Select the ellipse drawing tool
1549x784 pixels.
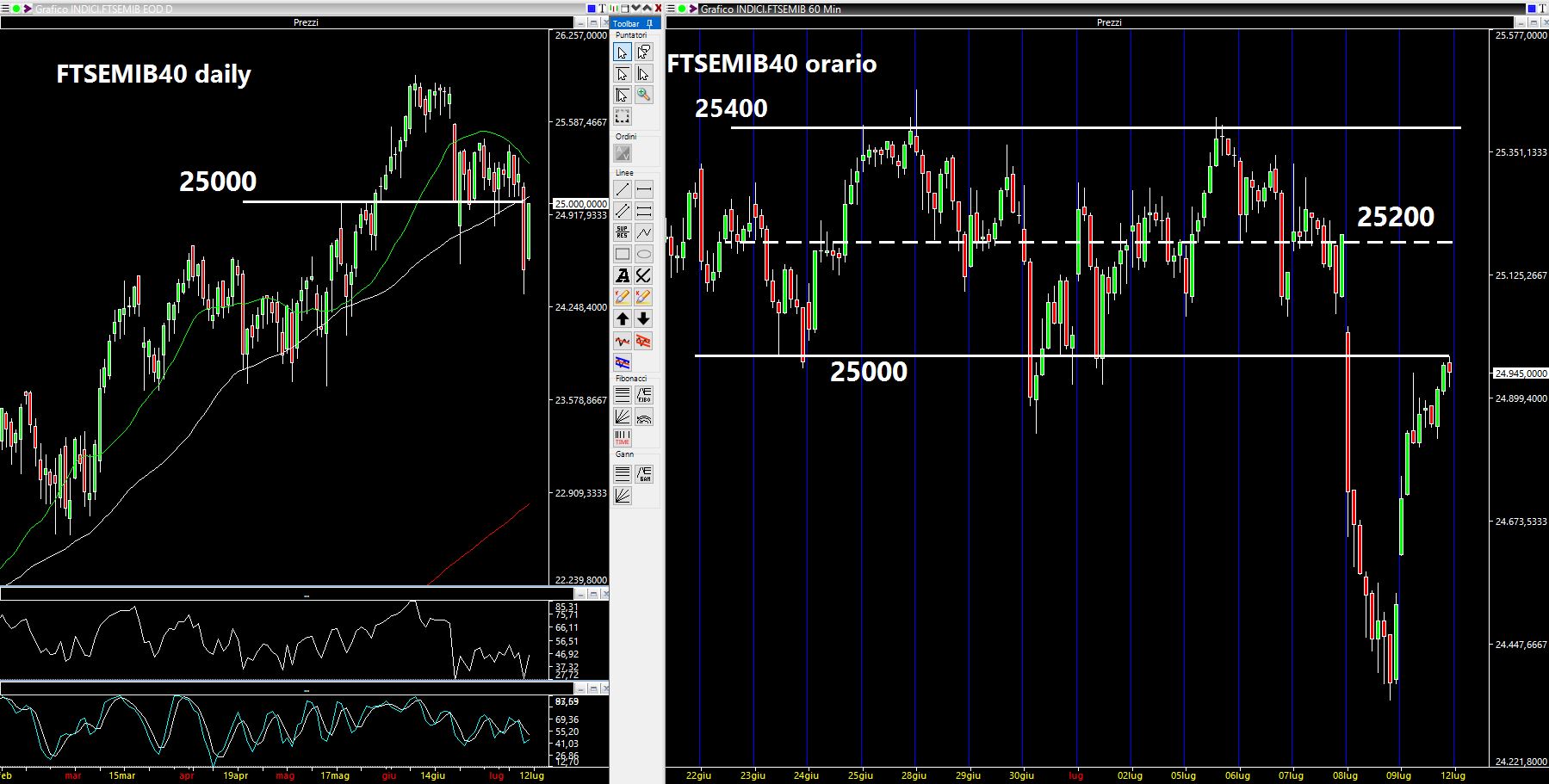(x=643, y=254)
